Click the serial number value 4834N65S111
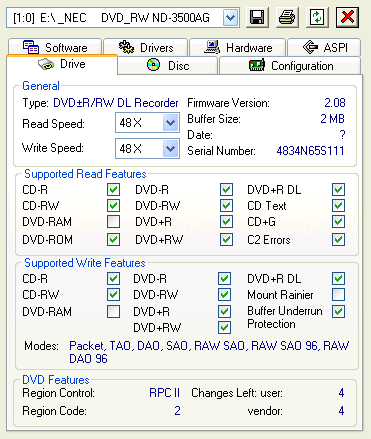This screenshot has height=439, width=371. click(x=310, y=151)
